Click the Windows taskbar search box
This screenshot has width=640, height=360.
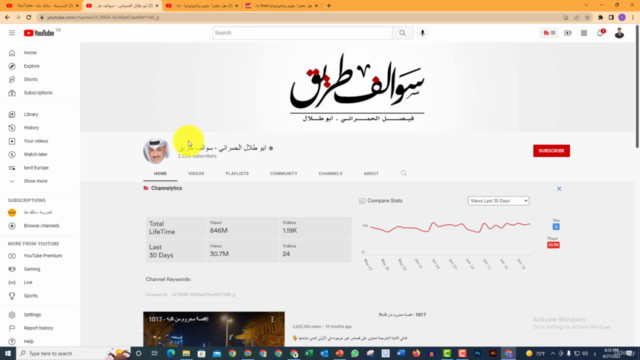click(73, 353)
